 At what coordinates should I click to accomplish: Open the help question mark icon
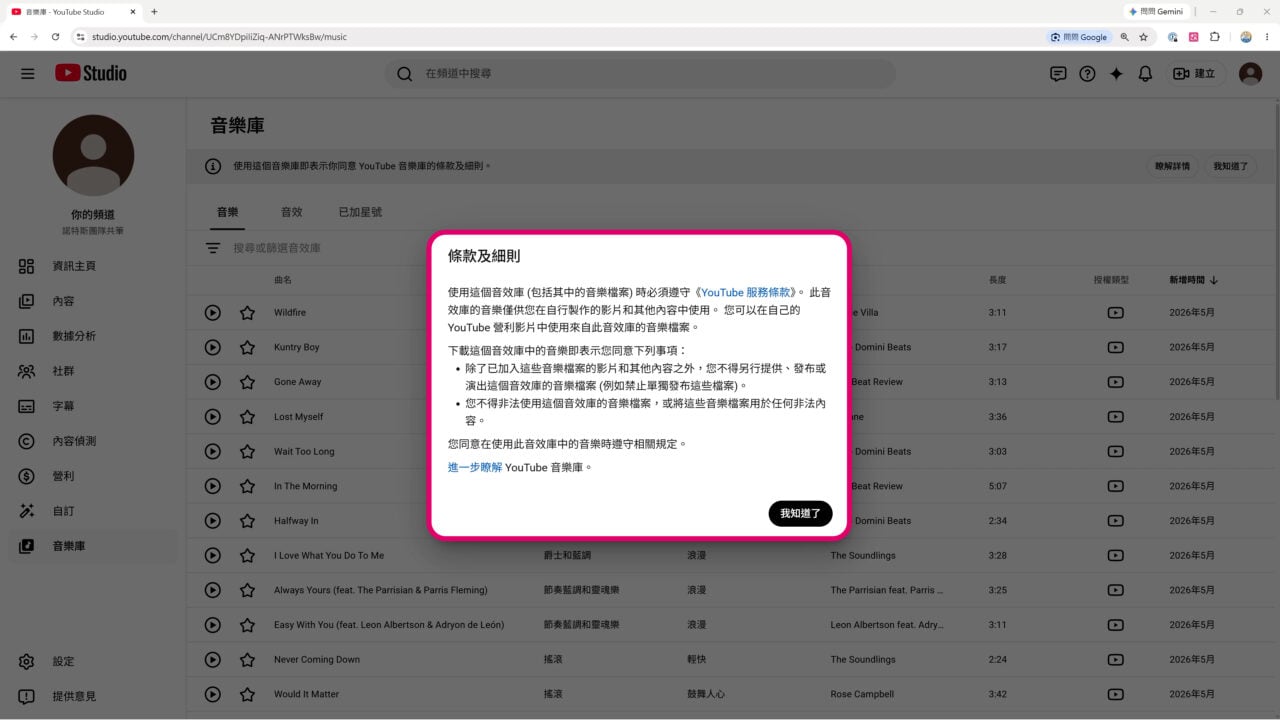tap(1087, 74)
